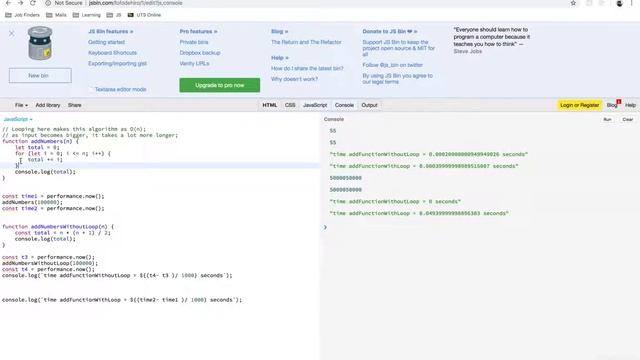Open the Vanity URLs link

point(194,63)
